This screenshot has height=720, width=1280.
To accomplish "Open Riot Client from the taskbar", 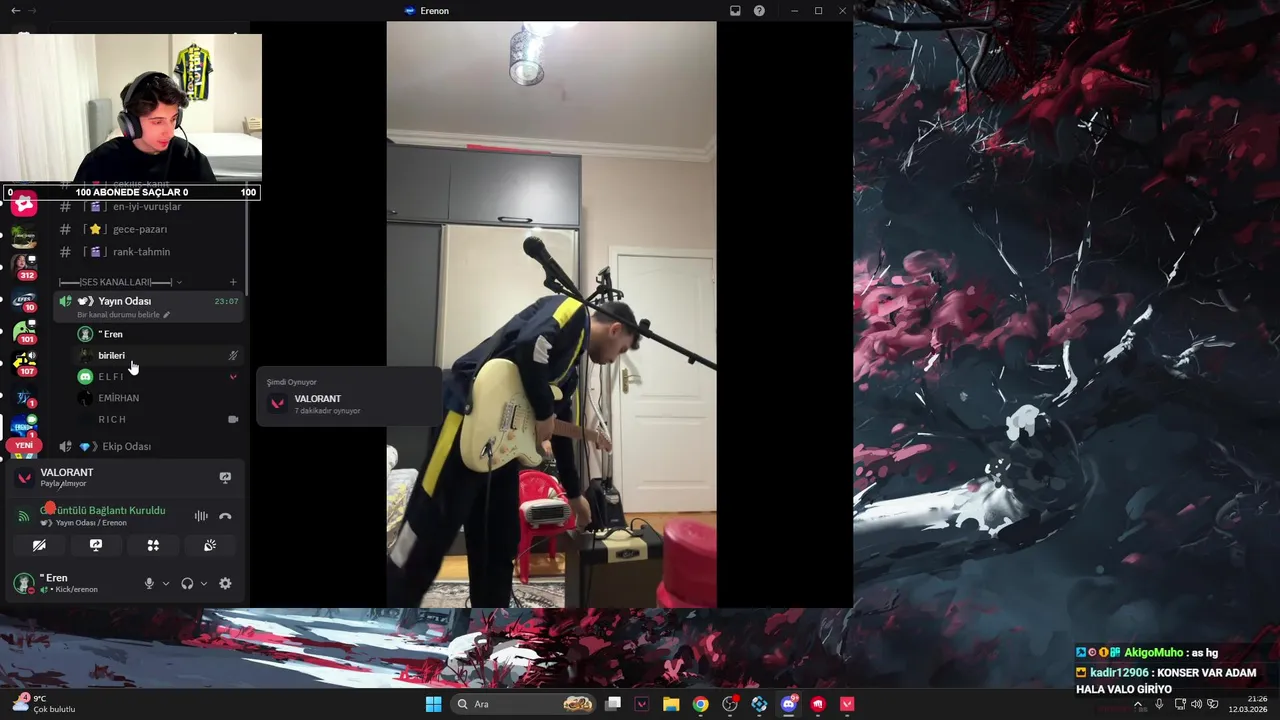I will coord(818,704).
